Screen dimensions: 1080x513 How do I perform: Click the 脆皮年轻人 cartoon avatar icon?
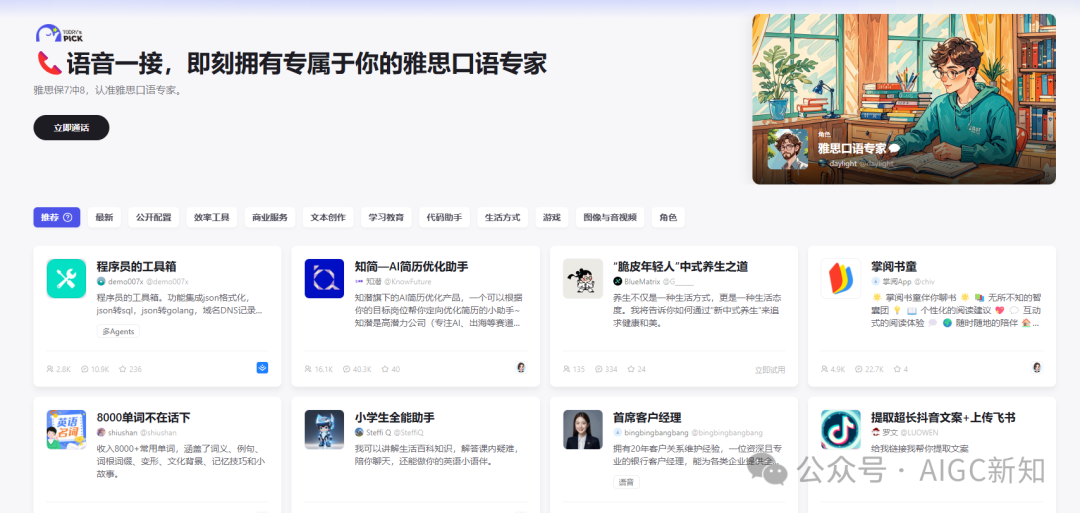(583, 278)
